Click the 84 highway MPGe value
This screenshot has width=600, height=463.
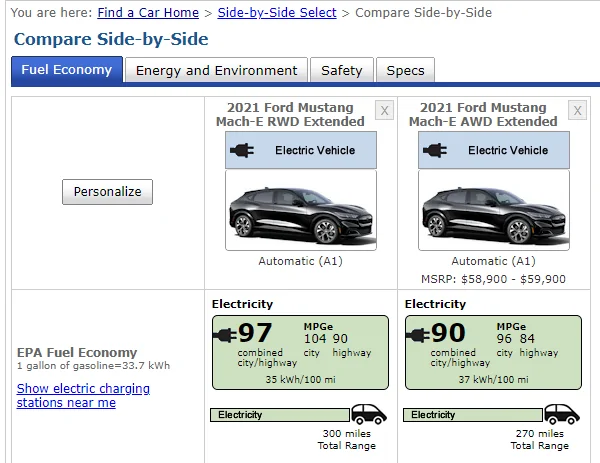pos(527,339)
